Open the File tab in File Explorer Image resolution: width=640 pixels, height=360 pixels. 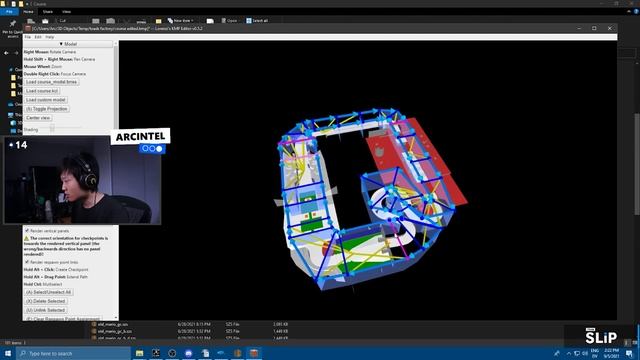(9, 12)
